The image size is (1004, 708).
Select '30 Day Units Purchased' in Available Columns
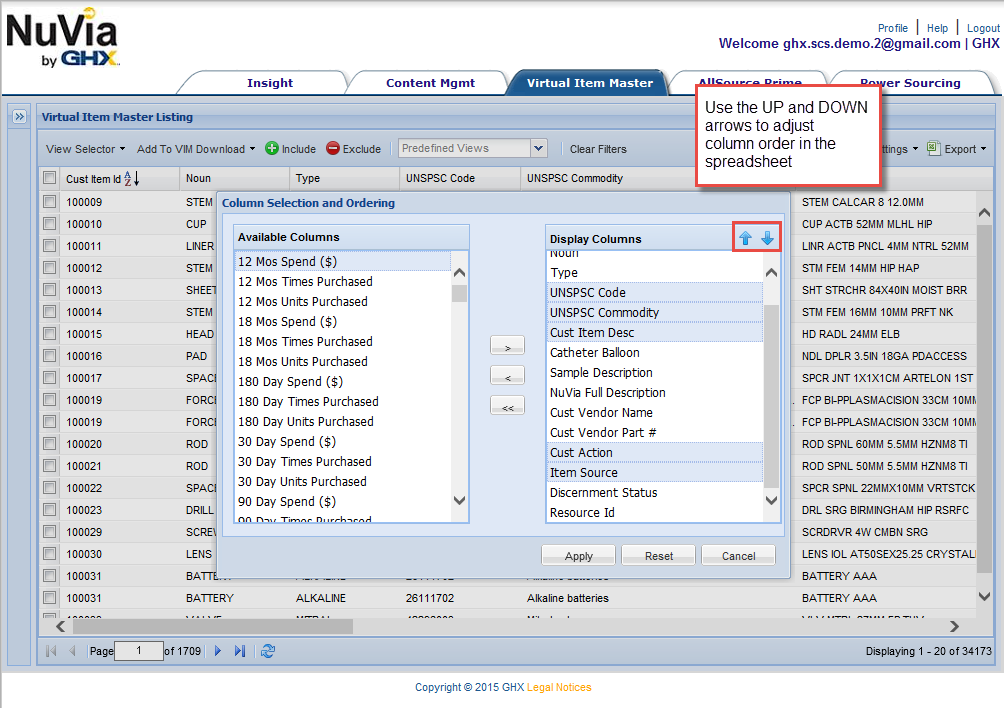[343, 481]
